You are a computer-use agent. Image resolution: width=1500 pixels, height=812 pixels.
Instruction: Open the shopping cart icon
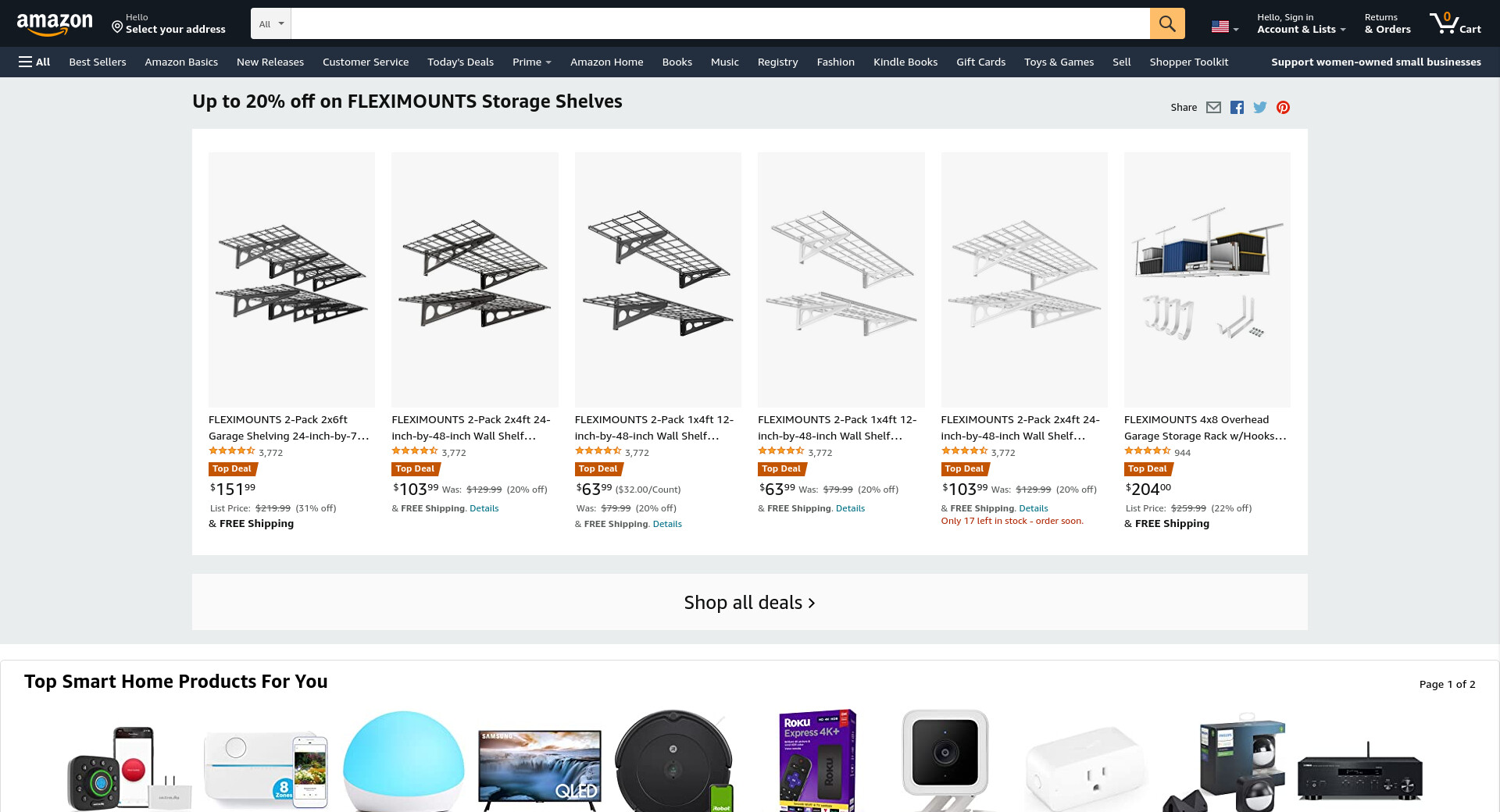click(1455, 23)
